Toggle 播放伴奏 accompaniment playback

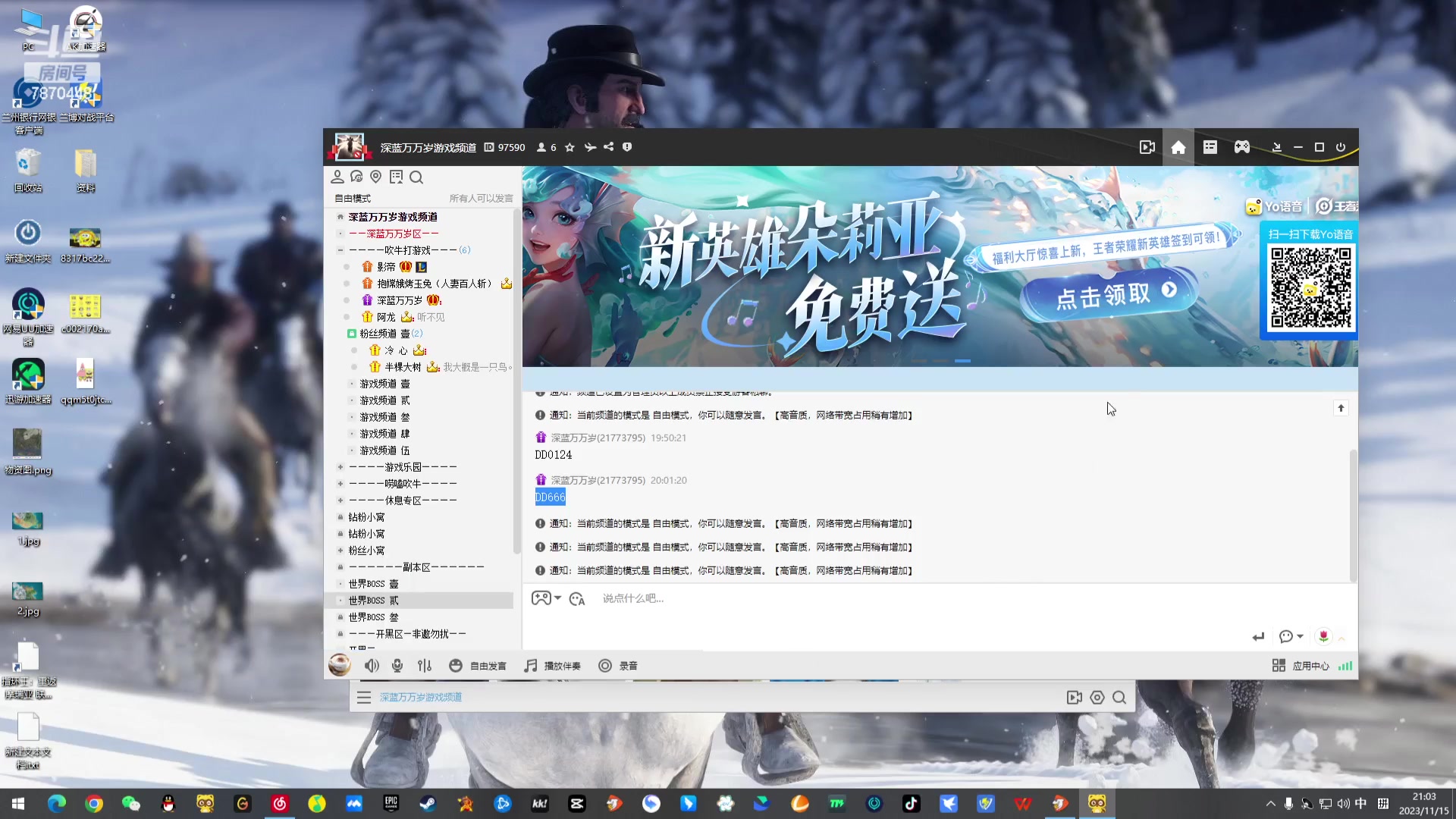coord(553,666)
